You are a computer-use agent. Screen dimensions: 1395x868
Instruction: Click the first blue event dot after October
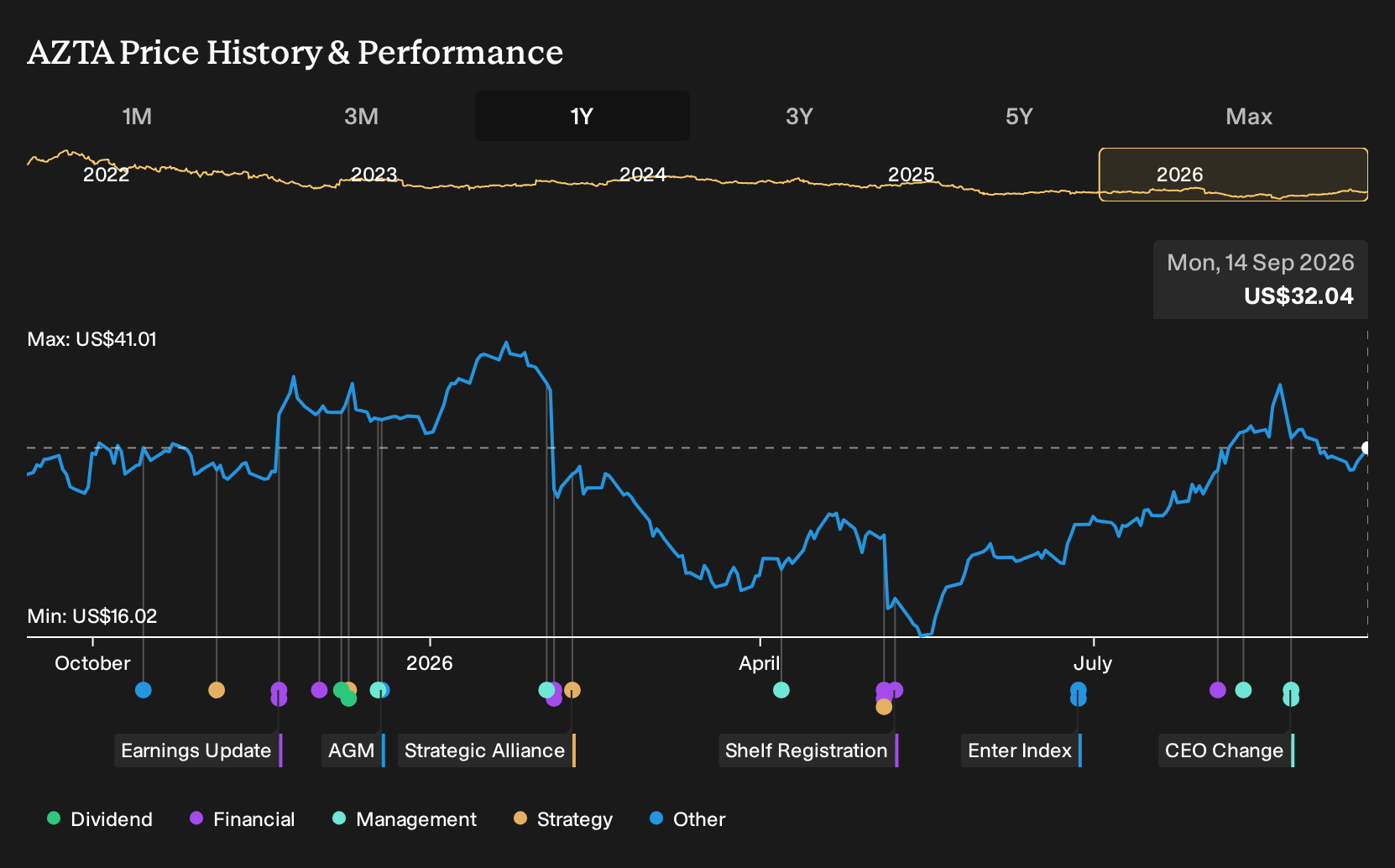pyautogui.click(x=144, y=690)
